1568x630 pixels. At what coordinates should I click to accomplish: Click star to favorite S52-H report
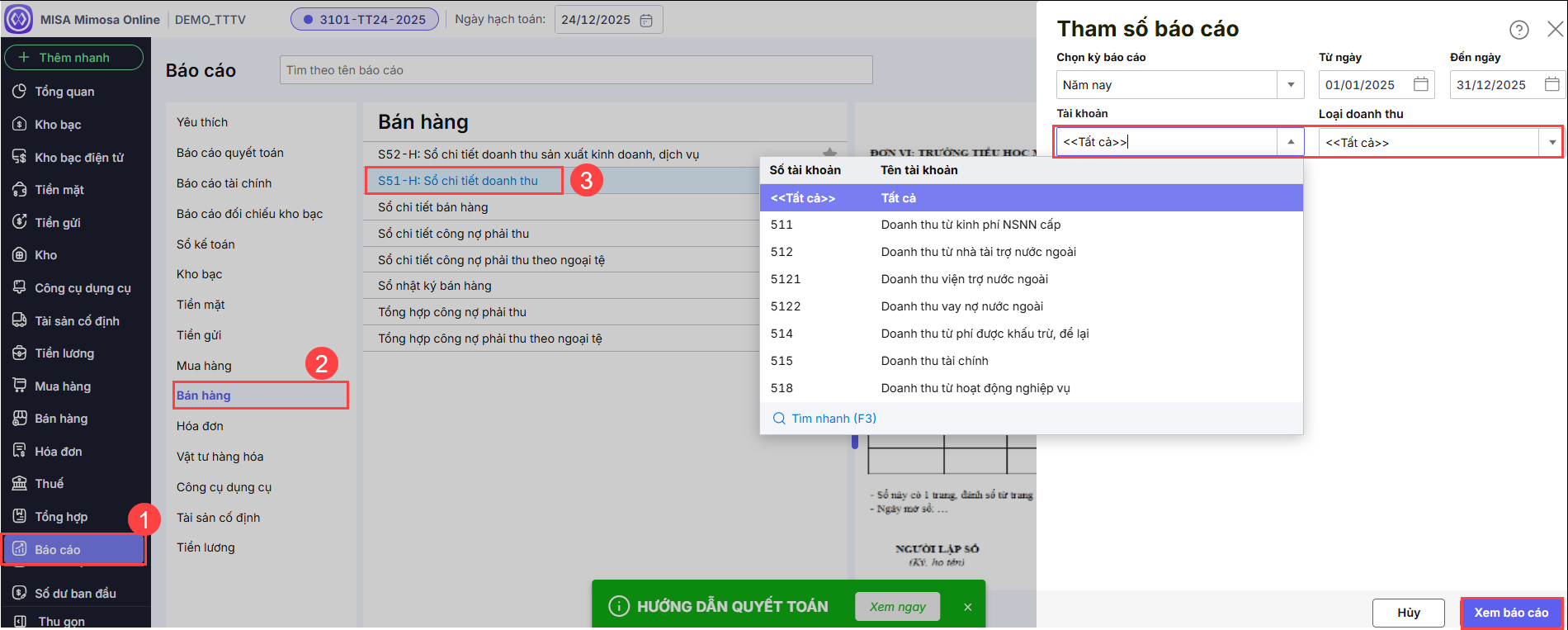point(829,153)
